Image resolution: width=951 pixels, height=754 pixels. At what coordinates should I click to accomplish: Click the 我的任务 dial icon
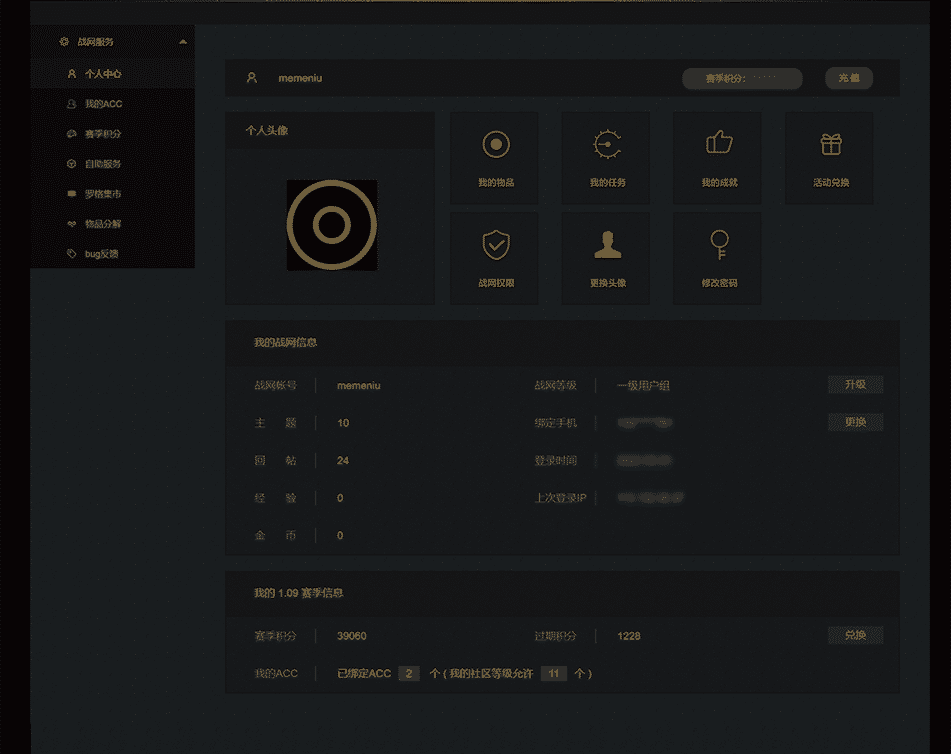coord(606,146)
